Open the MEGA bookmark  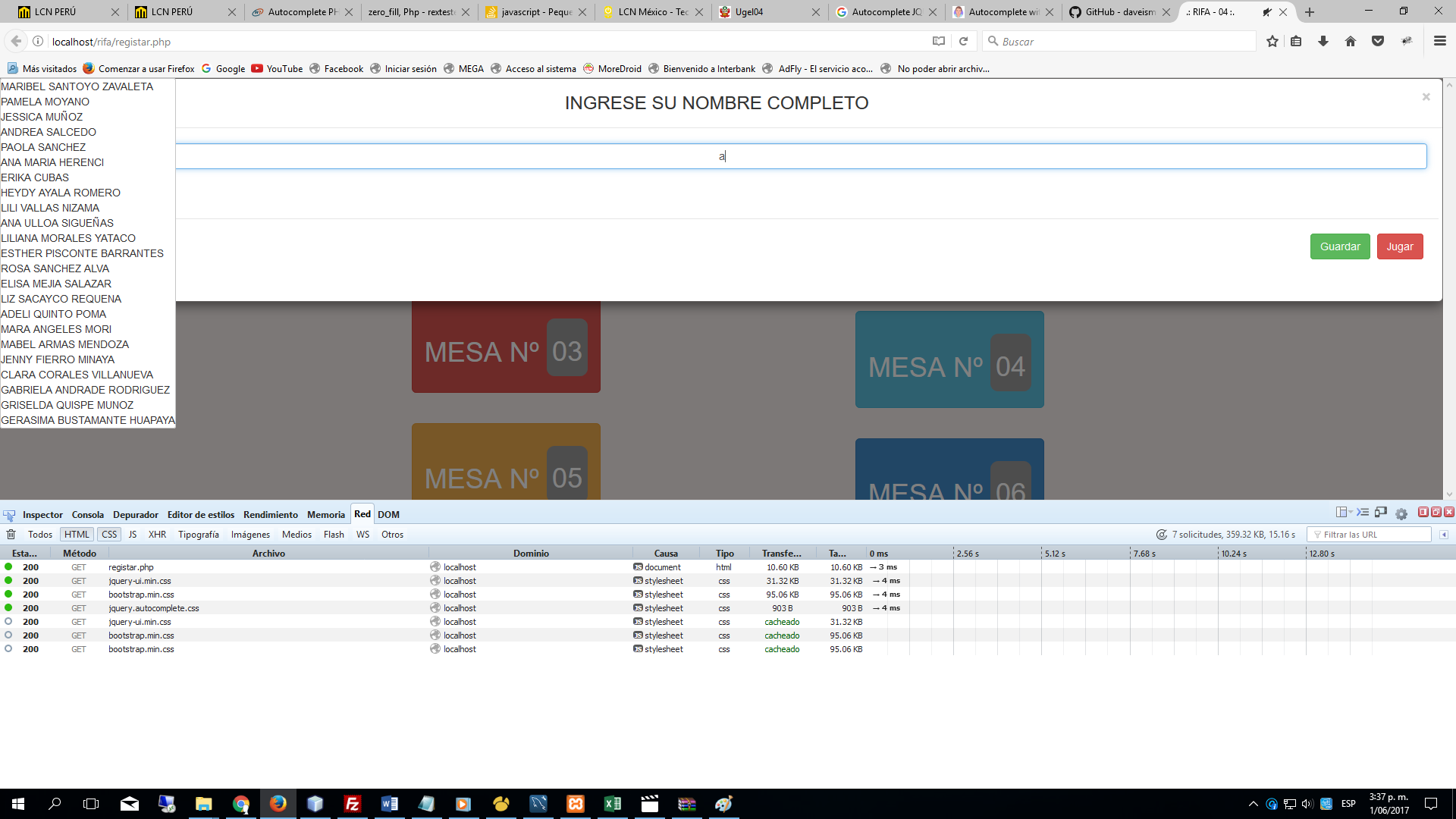click(x=464, y=69)
